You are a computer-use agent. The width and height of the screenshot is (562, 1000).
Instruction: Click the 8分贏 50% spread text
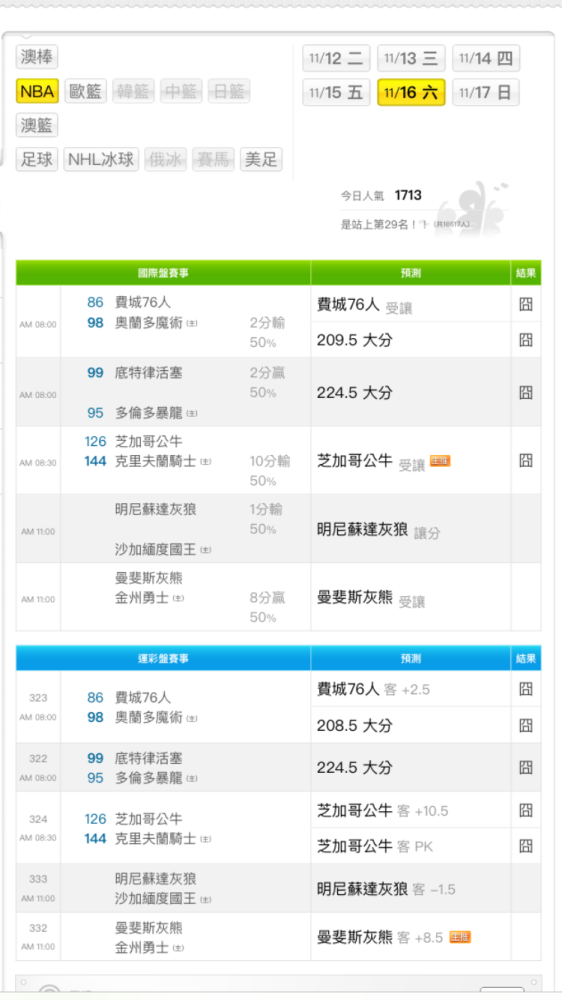click(267, 607)
